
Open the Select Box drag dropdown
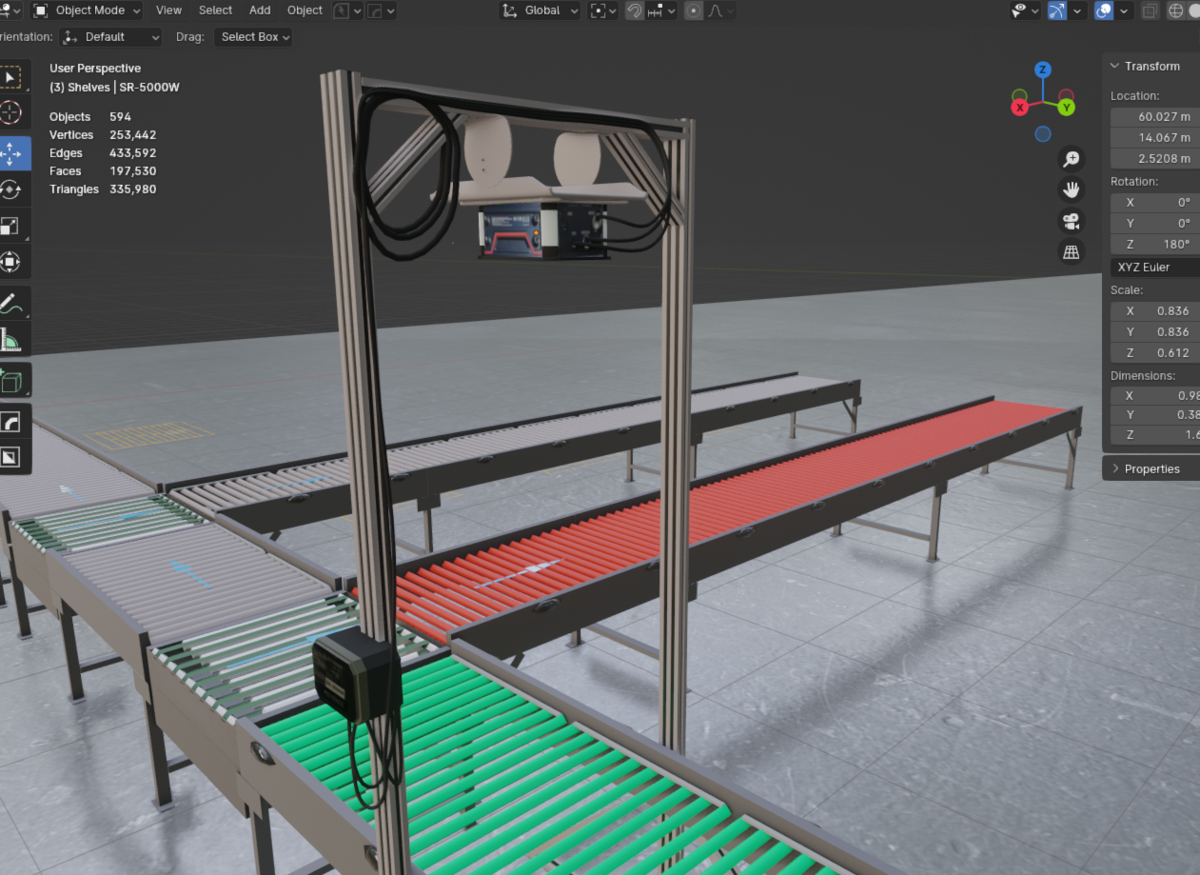click(x=255, y=37)
